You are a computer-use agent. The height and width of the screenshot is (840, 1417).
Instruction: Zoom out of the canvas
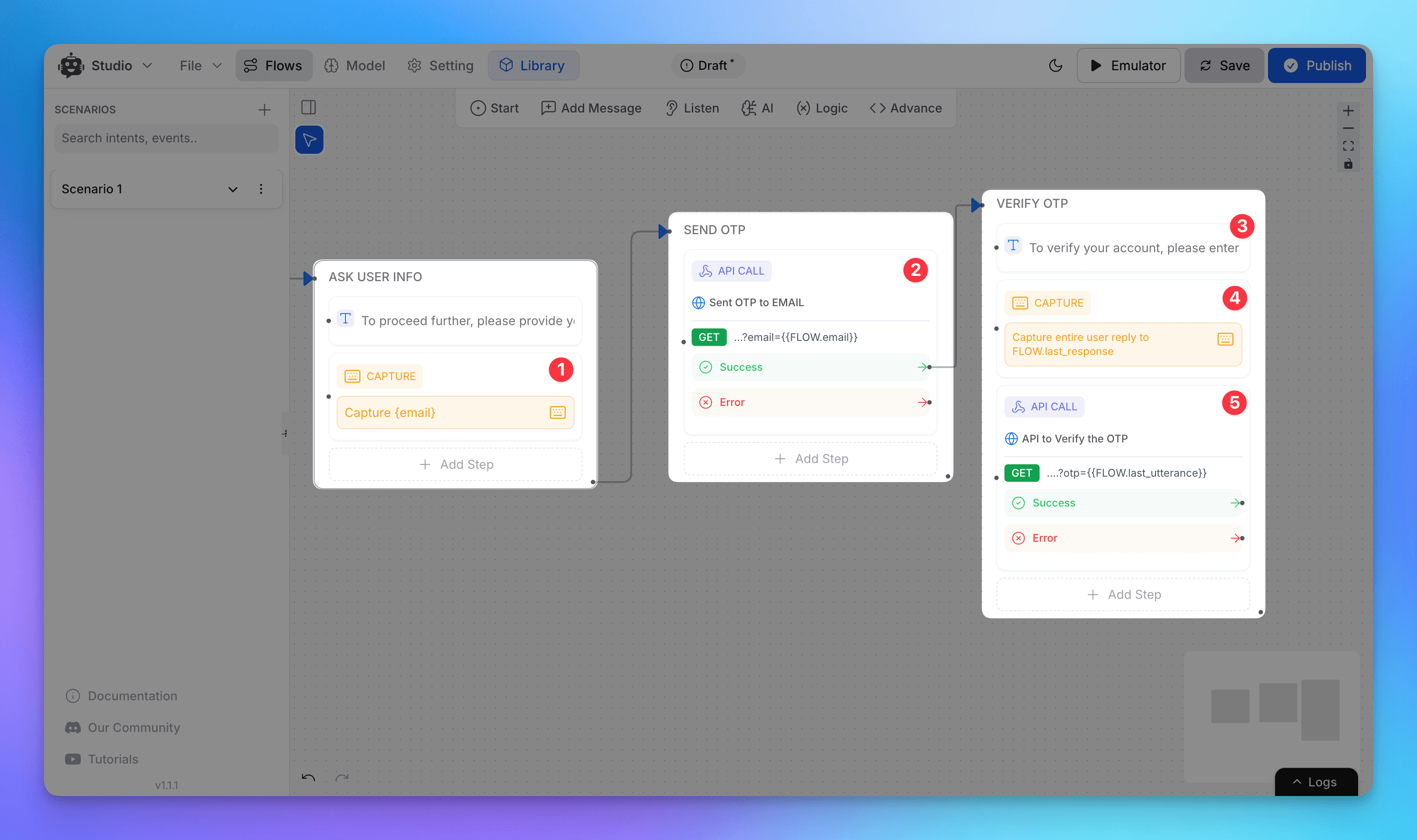pos(1348,128)
